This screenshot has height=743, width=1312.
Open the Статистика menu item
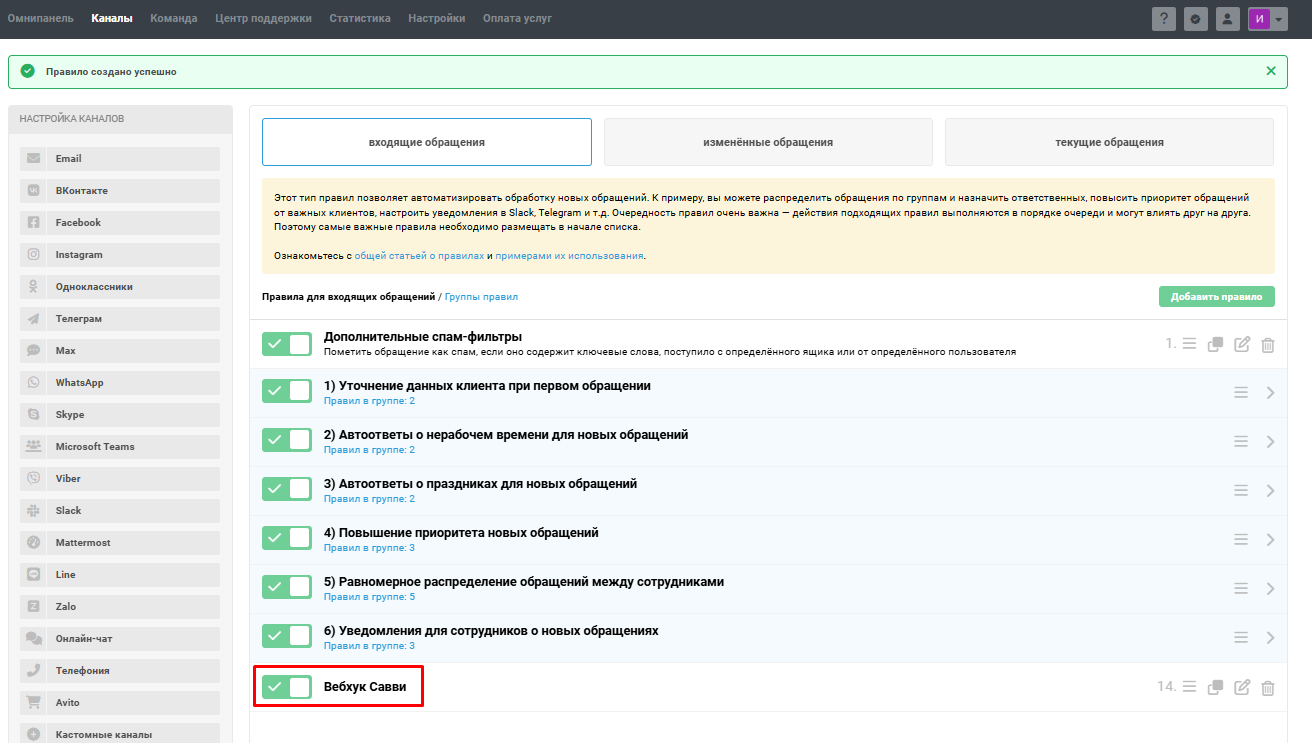click(360, 18)
